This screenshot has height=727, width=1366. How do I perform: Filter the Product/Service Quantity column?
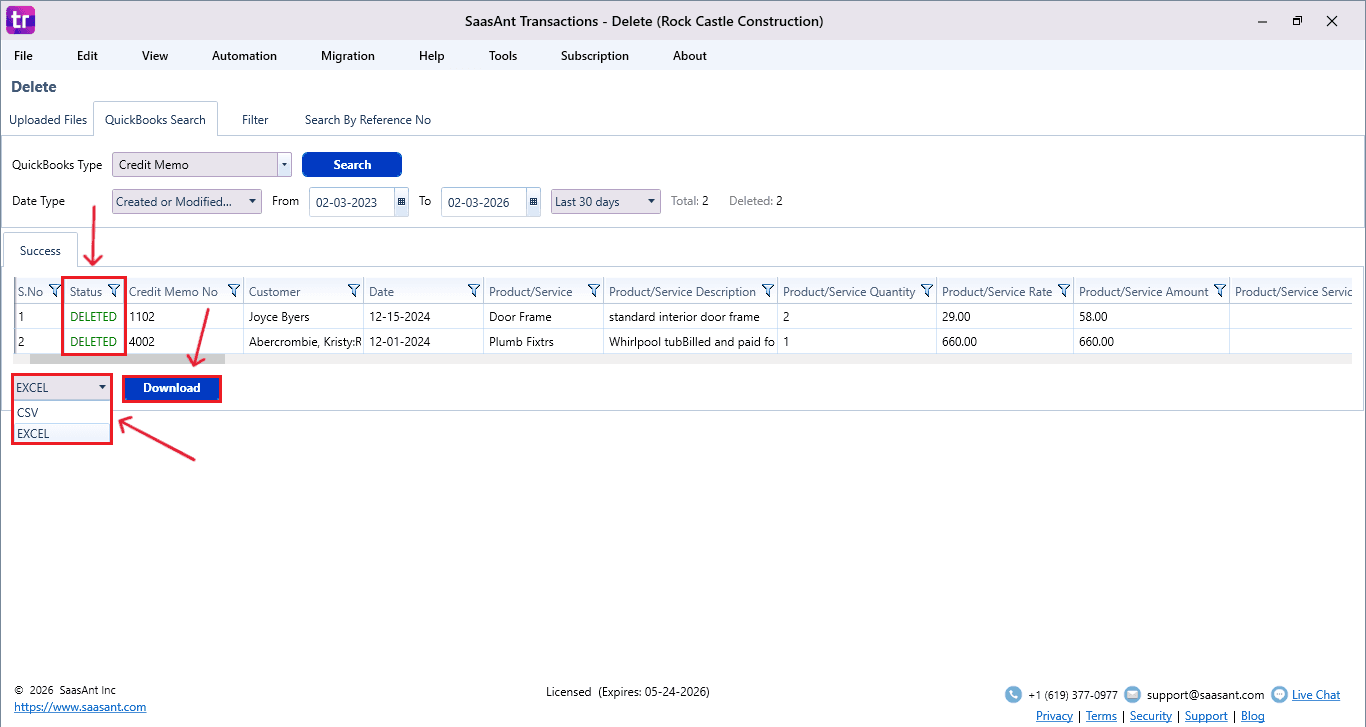tap(927, 291)
